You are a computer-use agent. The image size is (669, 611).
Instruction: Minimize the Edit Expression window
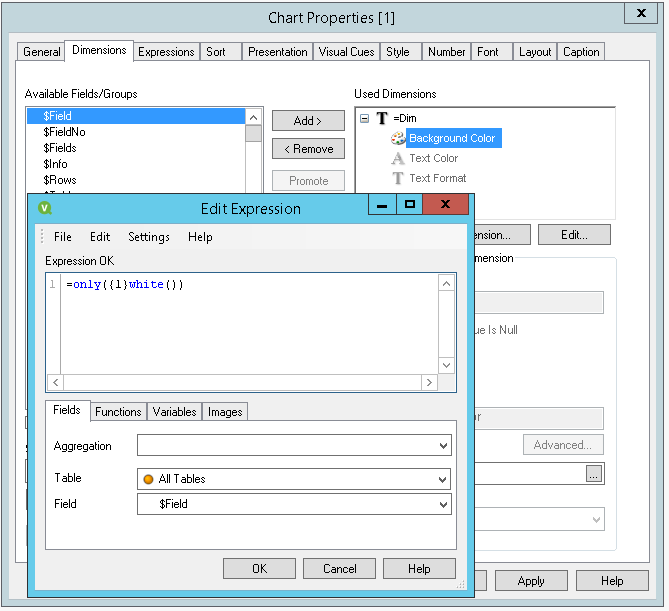click(382, 204)
